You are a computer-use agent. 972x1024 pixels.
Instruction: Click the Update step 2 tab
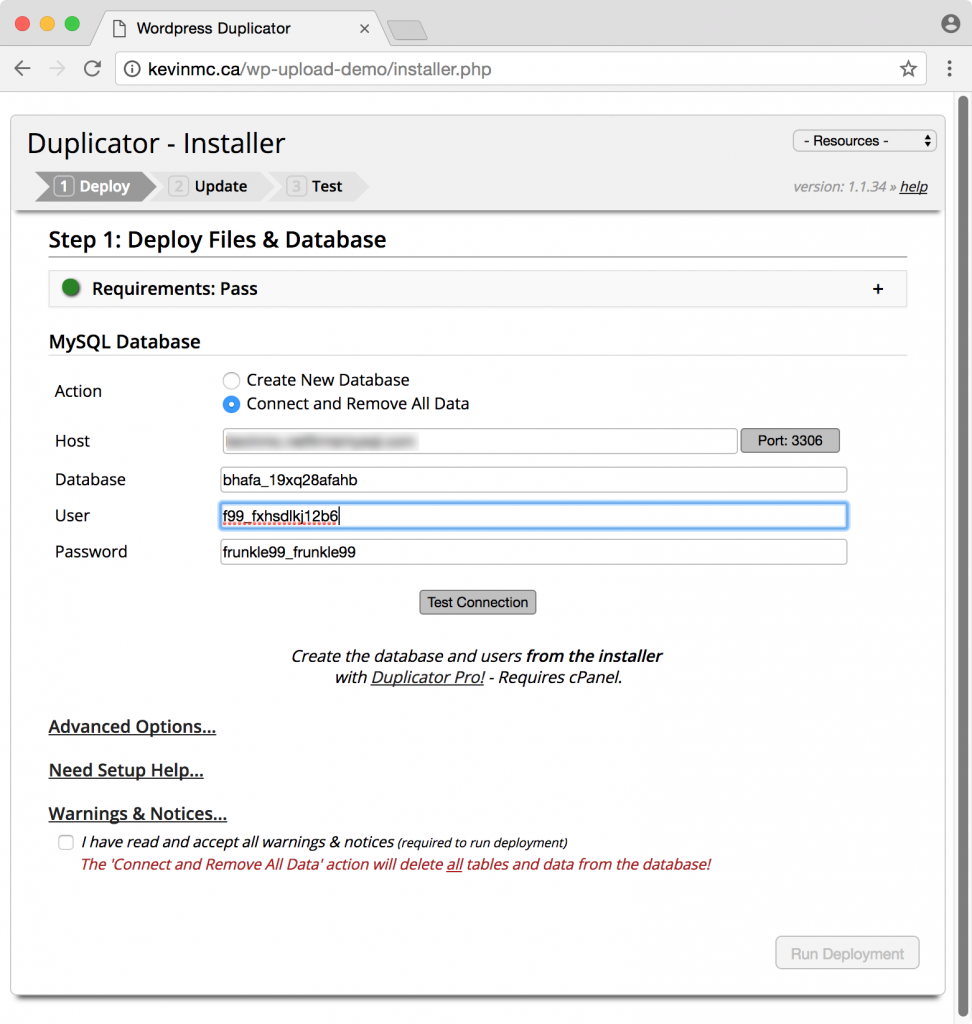coord(210,187)
